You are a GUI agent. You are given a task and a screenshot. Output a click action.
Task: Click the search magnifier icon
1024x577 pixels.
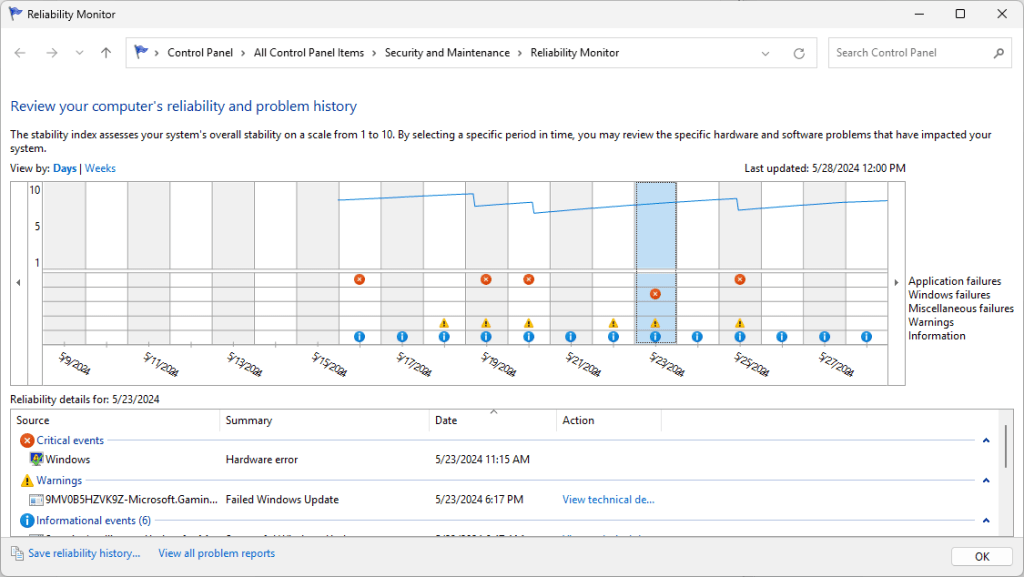pyautogui.click(x=1000, y=52)
